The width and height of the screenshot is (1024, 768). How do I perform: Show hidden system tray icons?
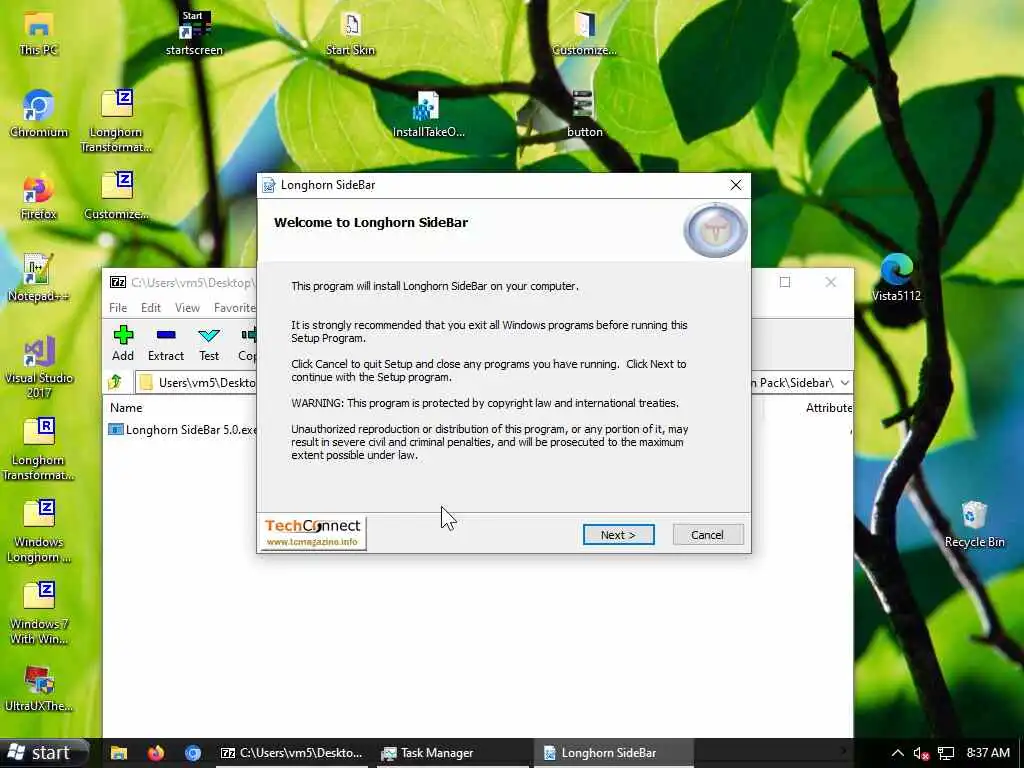[x=897, y=753]
